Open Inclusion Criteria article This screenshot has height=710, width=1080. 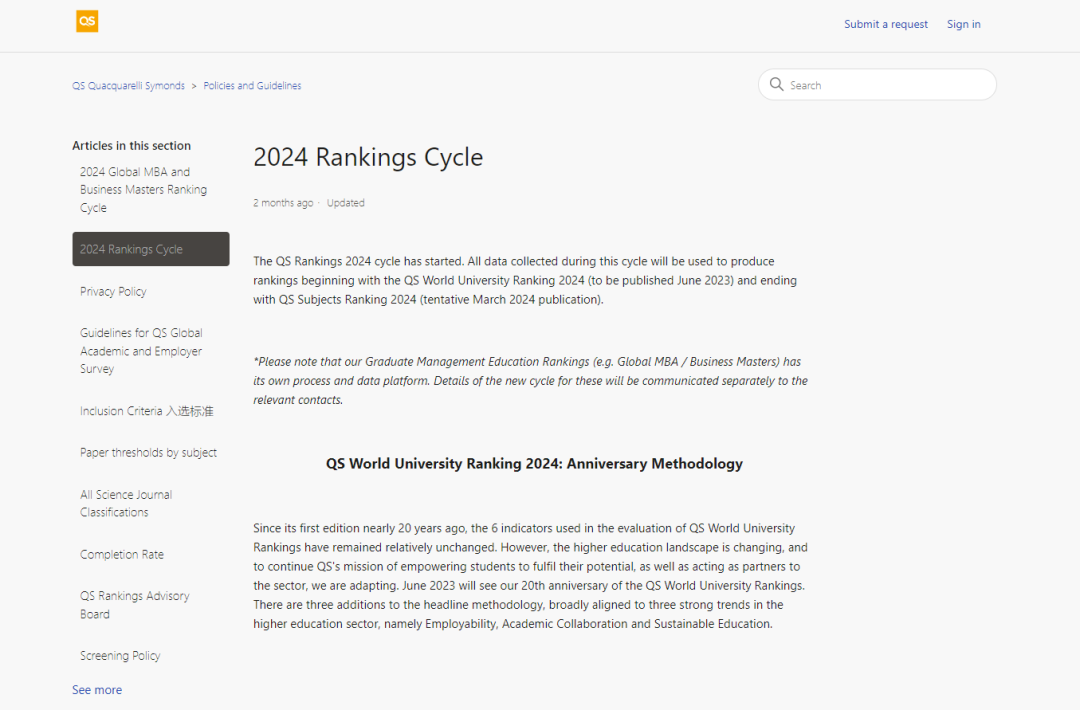coord(147,411)
